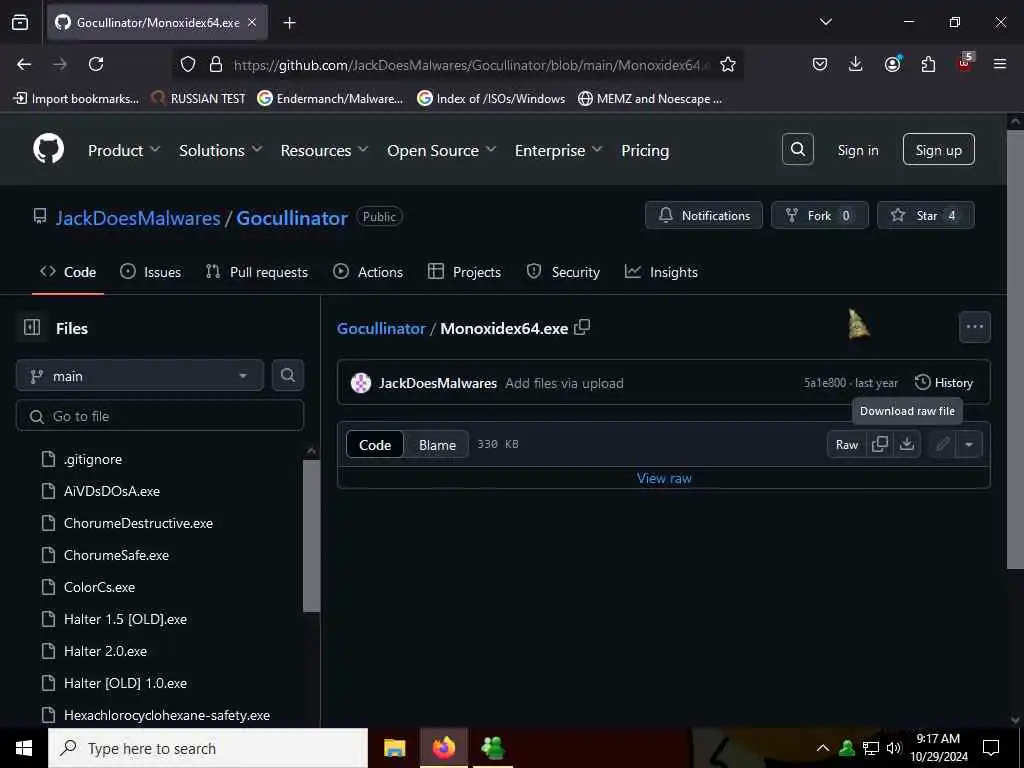Click the Raw button
This screenshot has width=1024, height=768.
coord(846,444)
